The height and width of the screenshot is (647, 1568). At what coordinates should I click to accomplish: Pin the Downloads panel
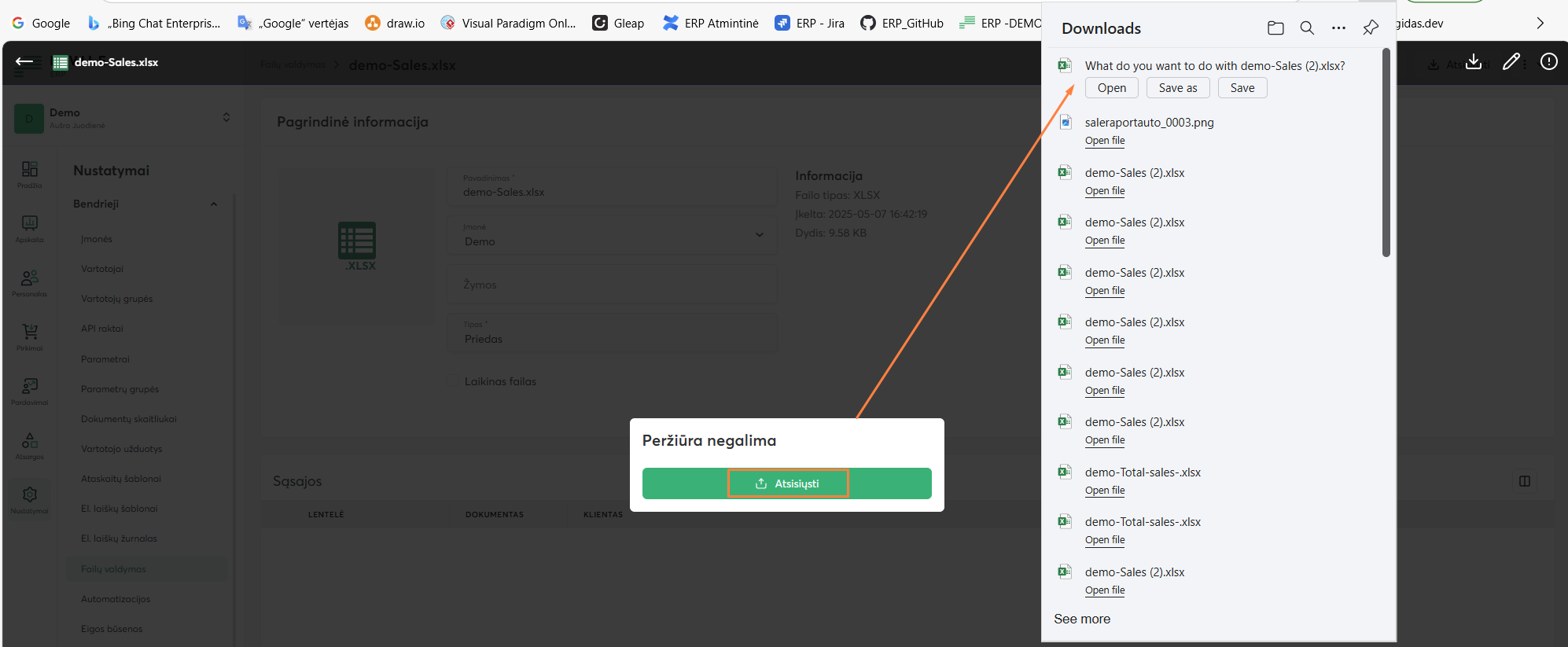pos(1371,28)
